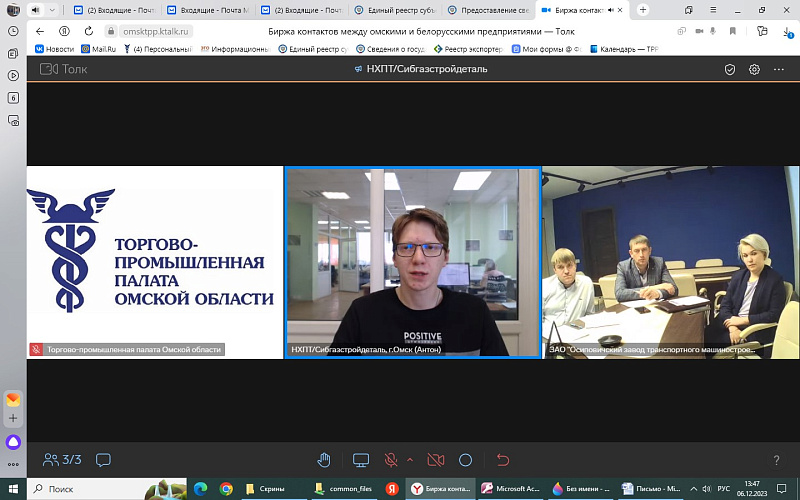The image size is (800, 500).
Task: Select the ЗАО Осиповичский завод video tile
Action: click(x=671, y=262)
